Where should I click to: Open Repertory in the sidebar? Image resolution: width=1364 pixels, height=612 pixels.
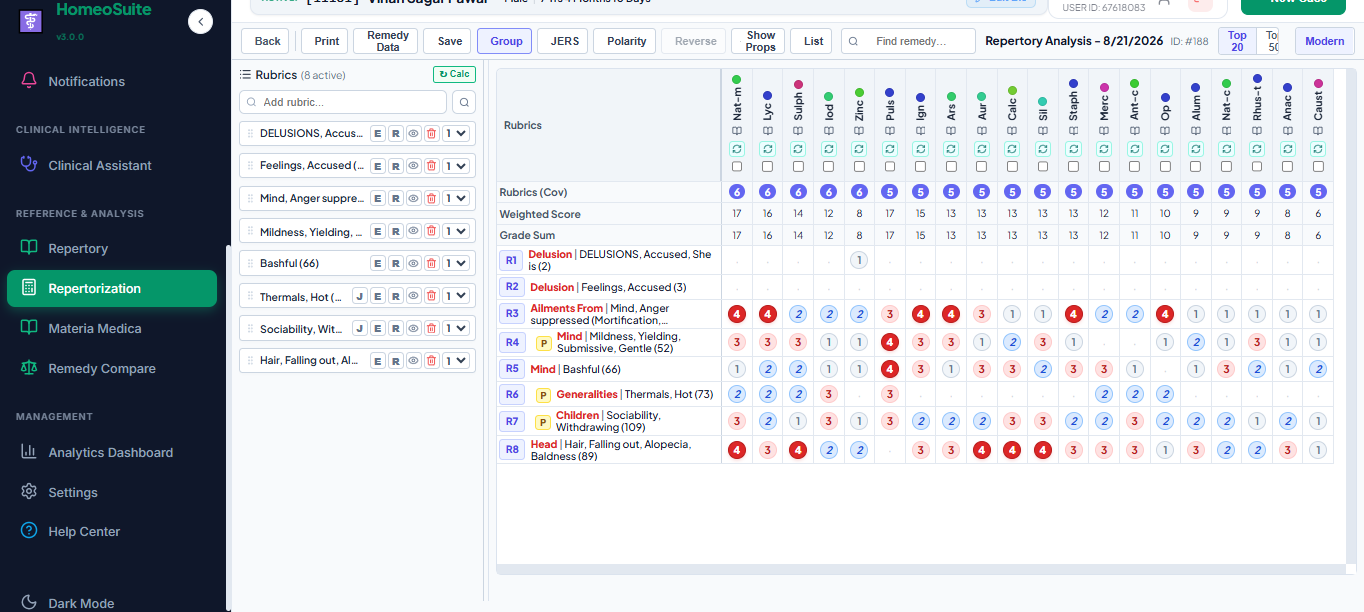pos(112,248)
